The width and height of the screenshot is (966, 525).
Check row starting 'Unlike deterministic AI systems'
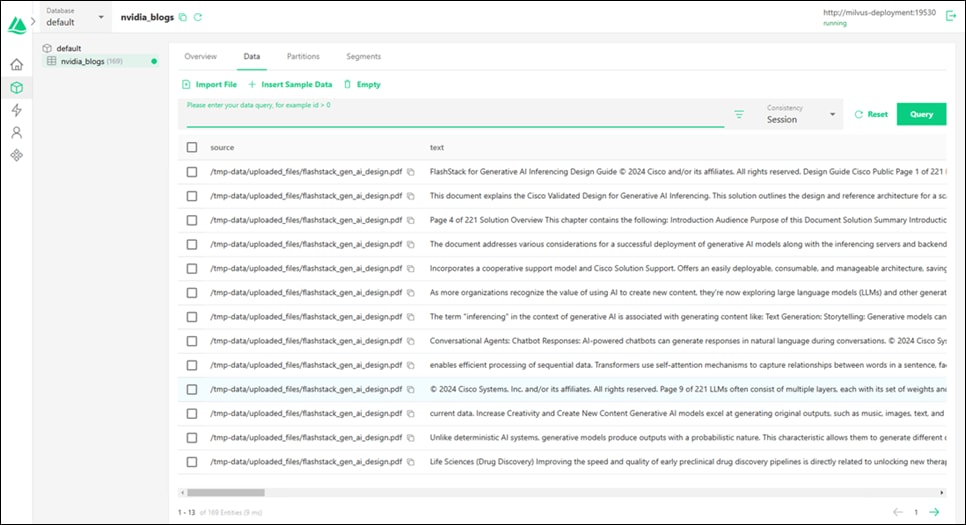click(192, 438)
